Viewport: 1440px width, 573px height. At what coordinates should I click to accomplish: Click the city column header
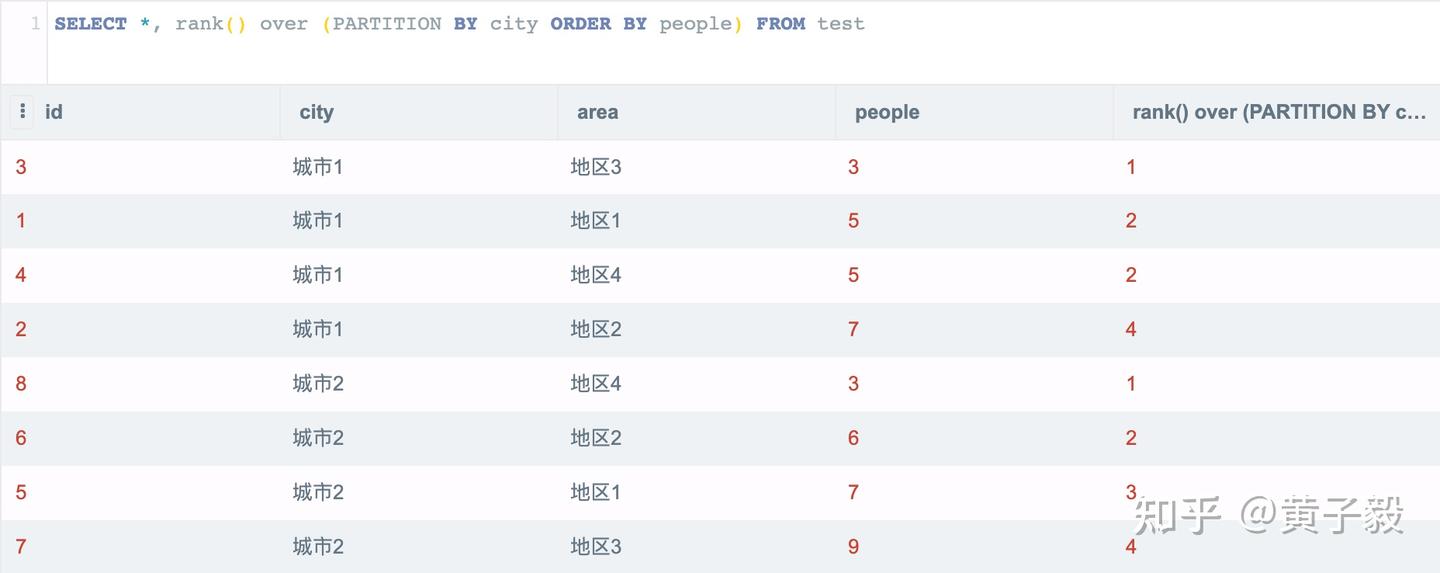[x=316, y=112]
